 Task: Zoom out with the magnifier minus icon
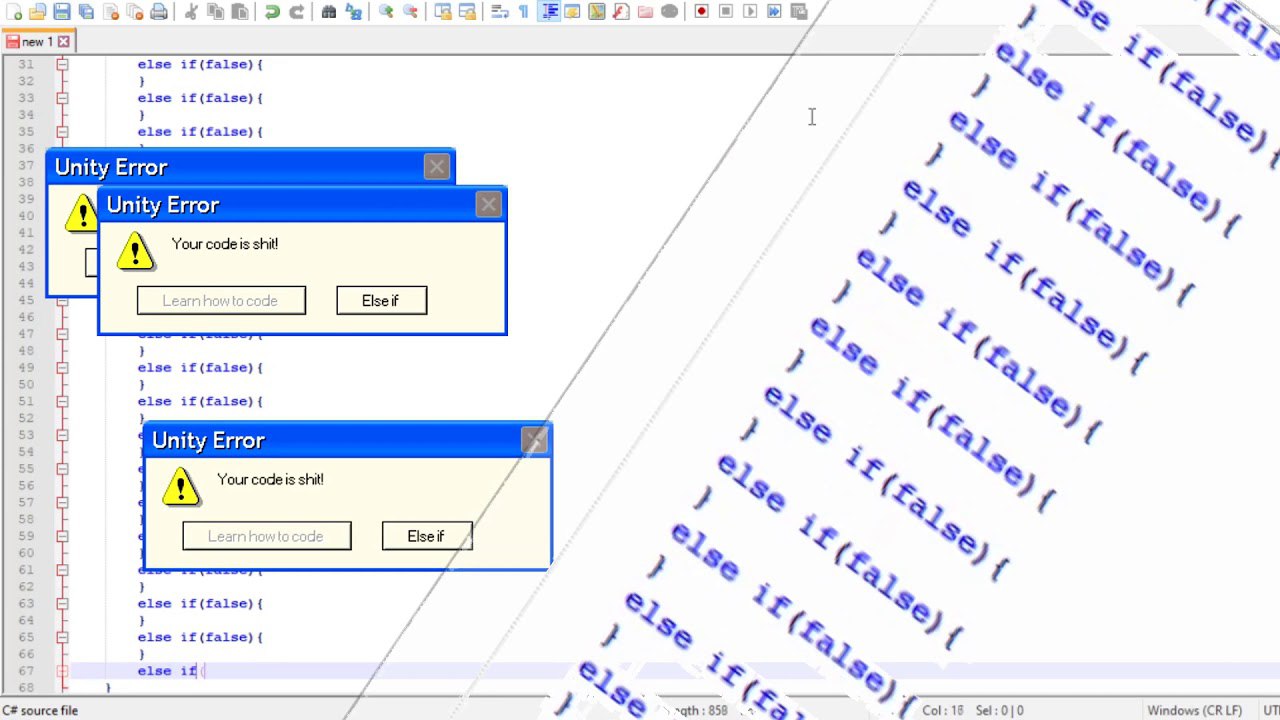click(x=410, y=12)
